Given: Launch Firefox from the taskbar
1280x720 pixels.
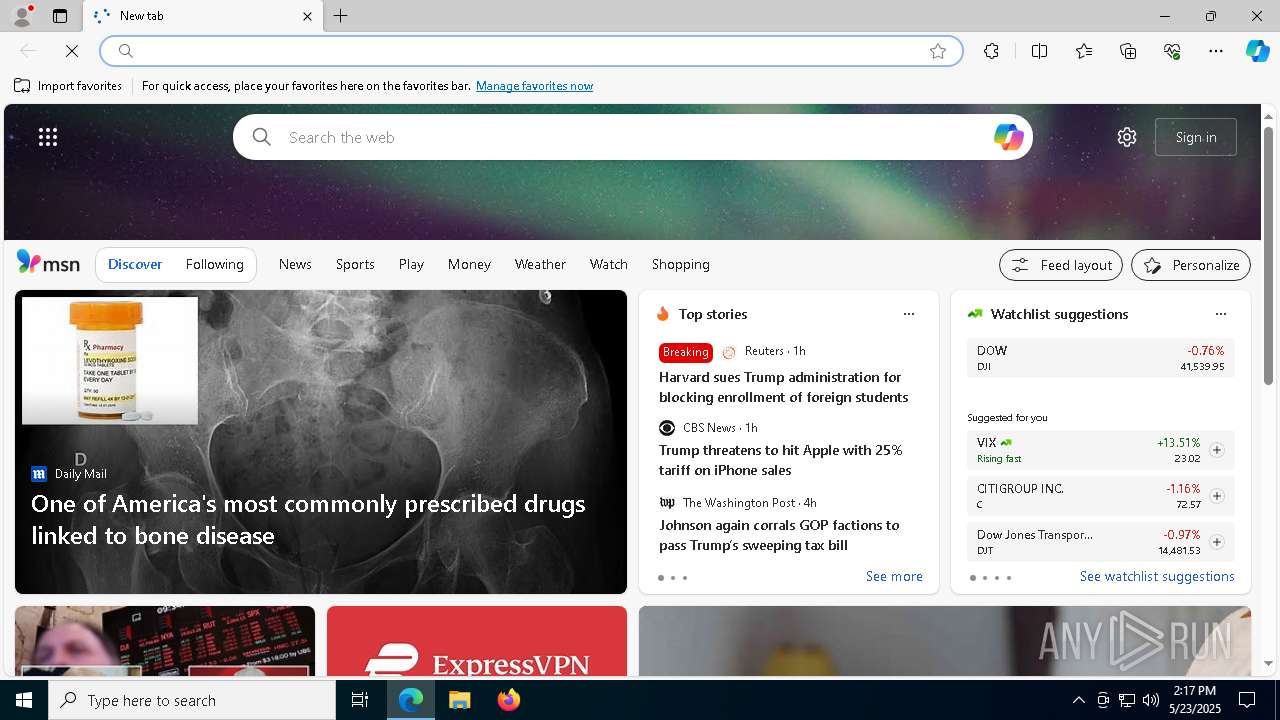Looking at the screenshot, I should 509,700.
